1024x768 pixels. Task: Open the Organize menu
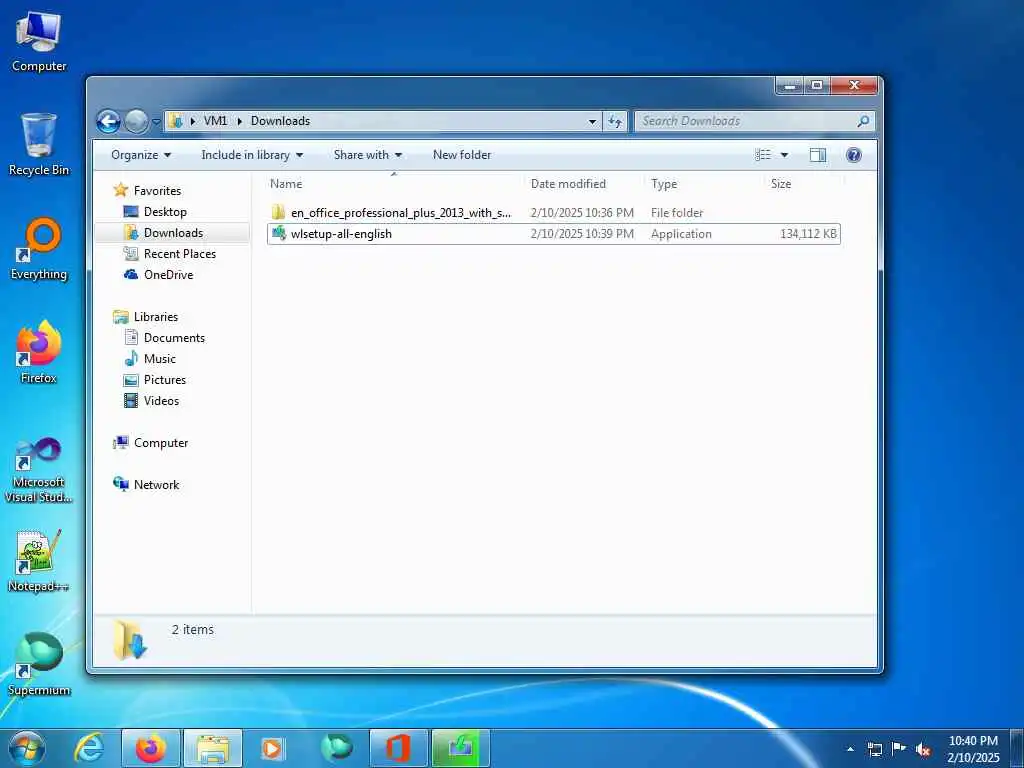coord(141,155)
